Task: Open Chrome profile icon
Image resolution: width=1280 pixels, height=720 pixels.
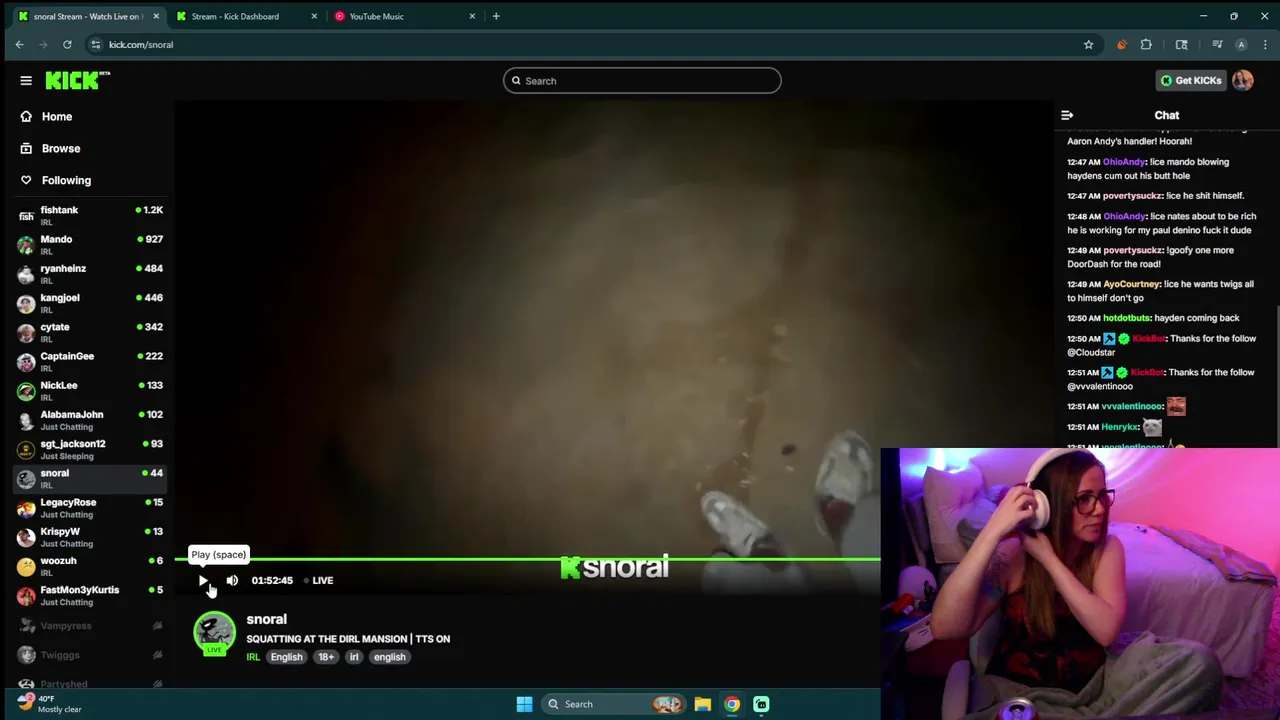Action: [1241, 44]
